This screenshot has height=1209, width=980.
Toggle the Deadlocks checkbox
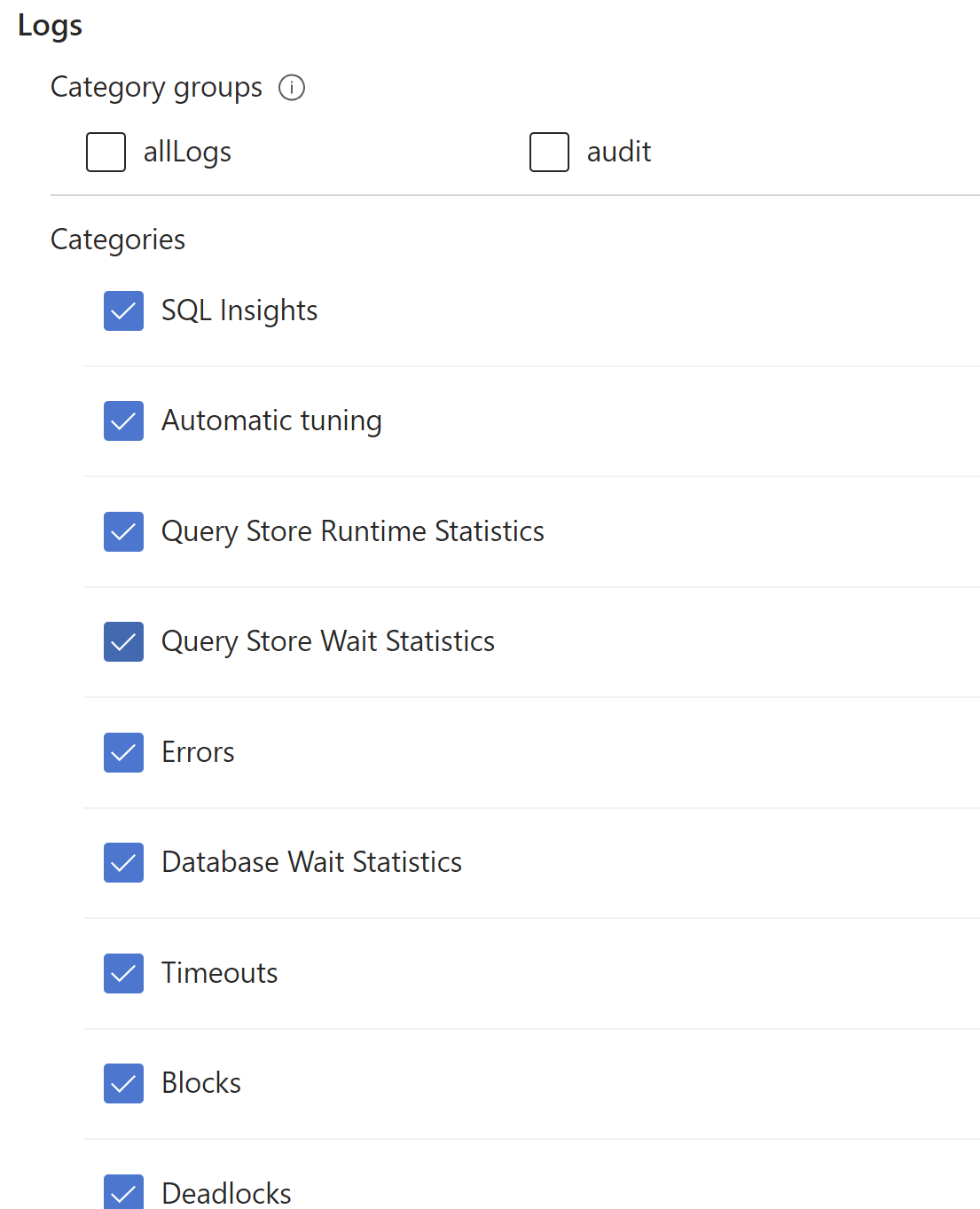pos(123,1192)
